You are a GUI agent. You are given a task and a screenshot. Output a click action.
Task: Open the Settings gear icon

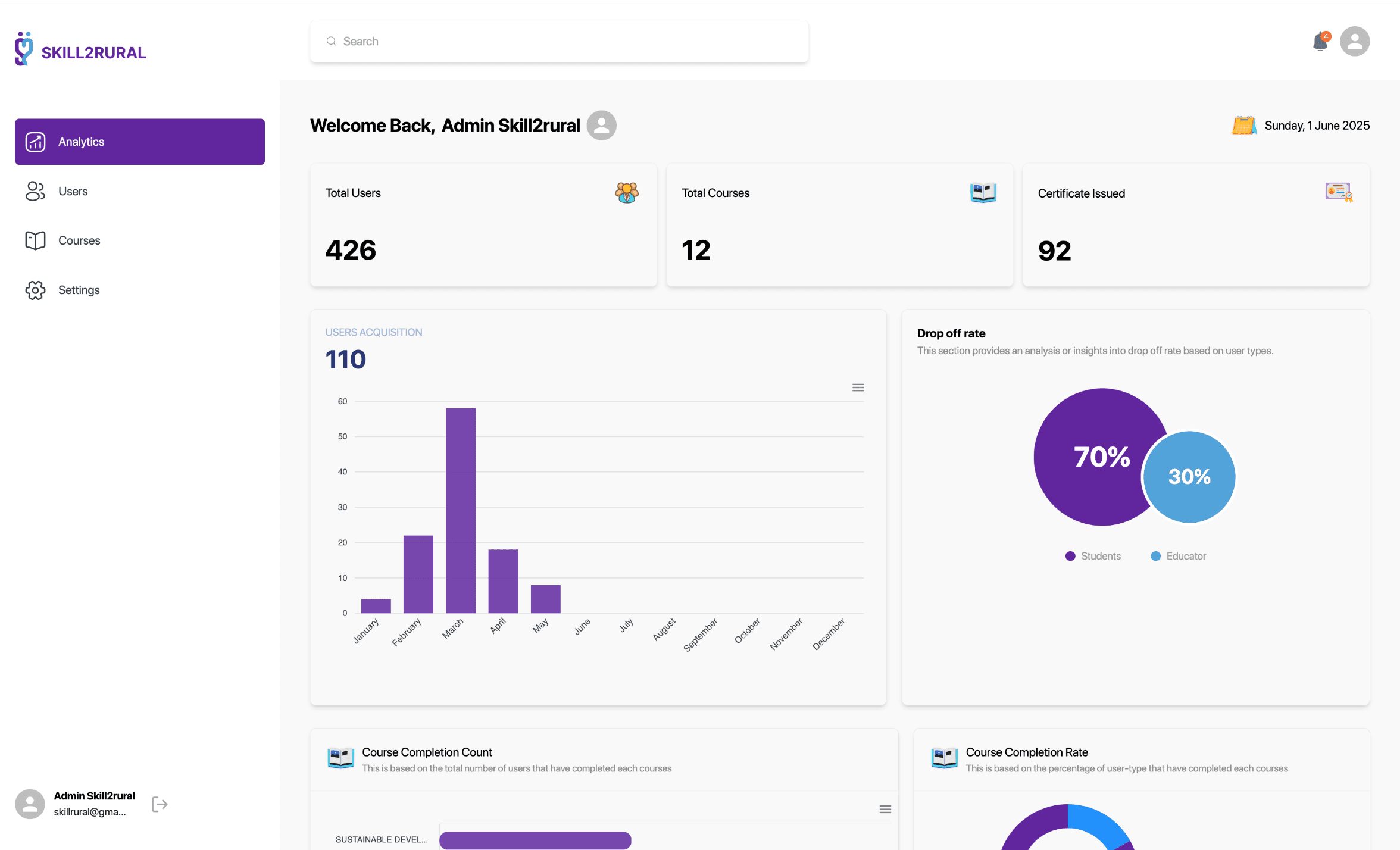pos(35,290)
